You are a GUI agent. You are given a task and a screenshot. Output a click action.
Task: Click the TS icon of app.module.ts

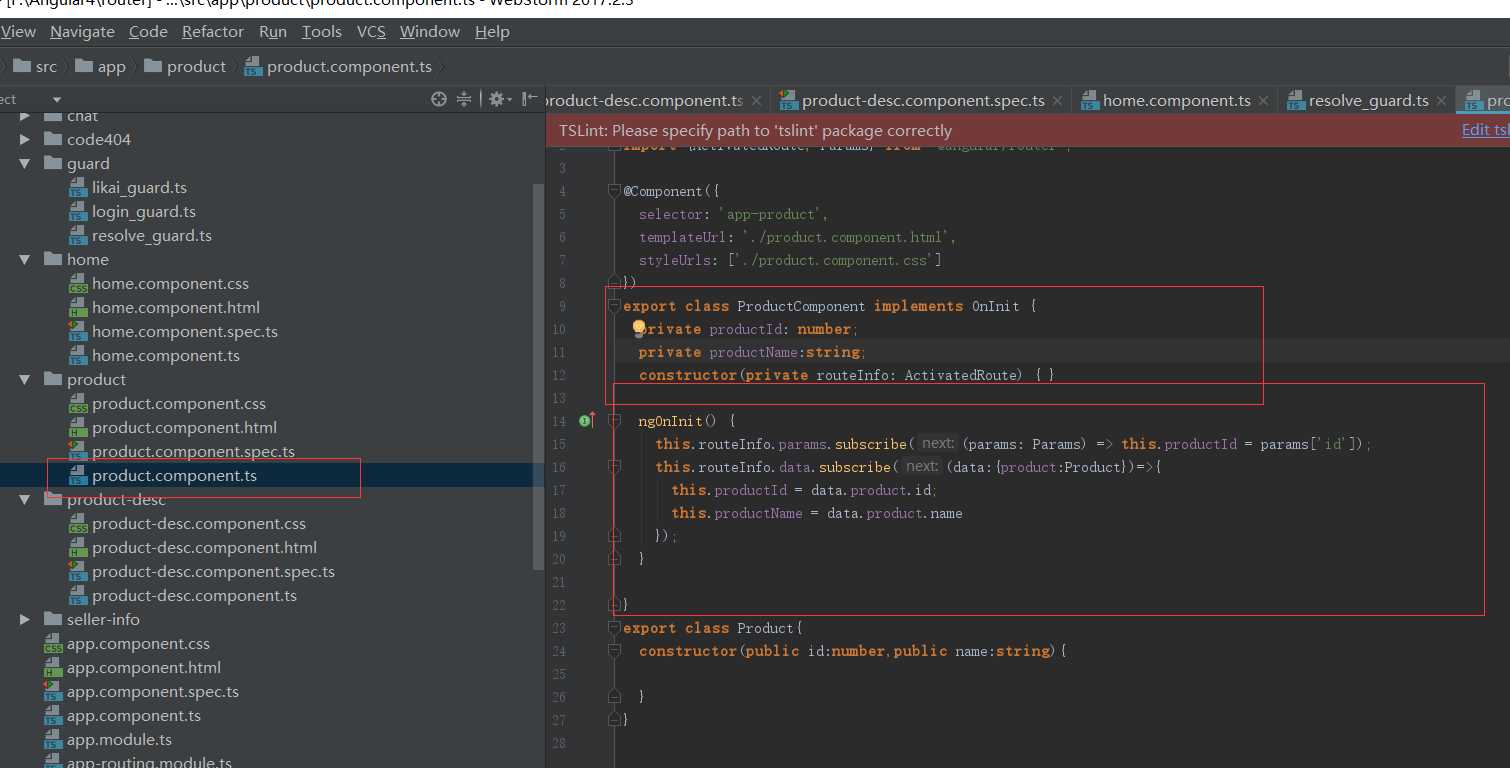coord(53,740)
